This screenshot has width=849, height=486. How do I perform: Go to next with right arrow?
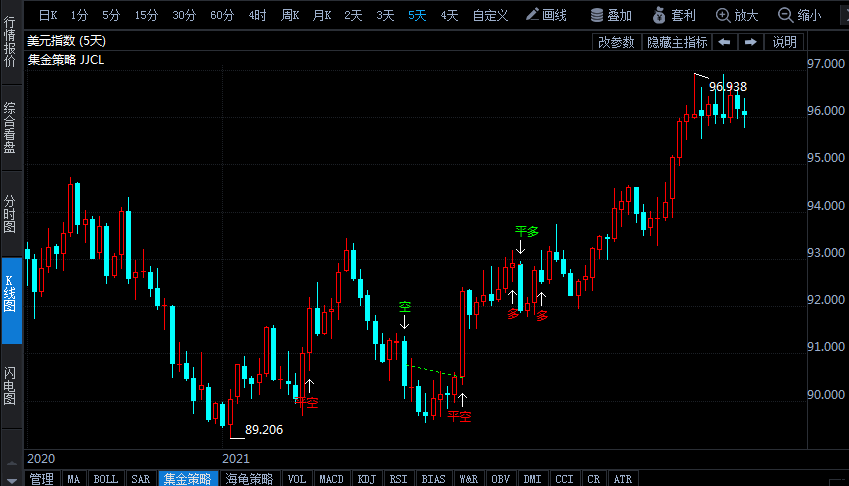750,42
